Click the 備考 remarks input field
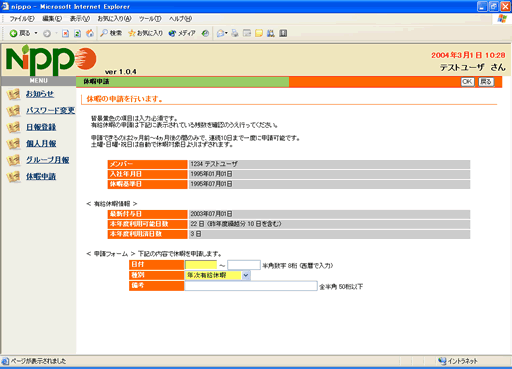Image resolution: width=512 pixels, height=369 pixels. tap(251, 286)
